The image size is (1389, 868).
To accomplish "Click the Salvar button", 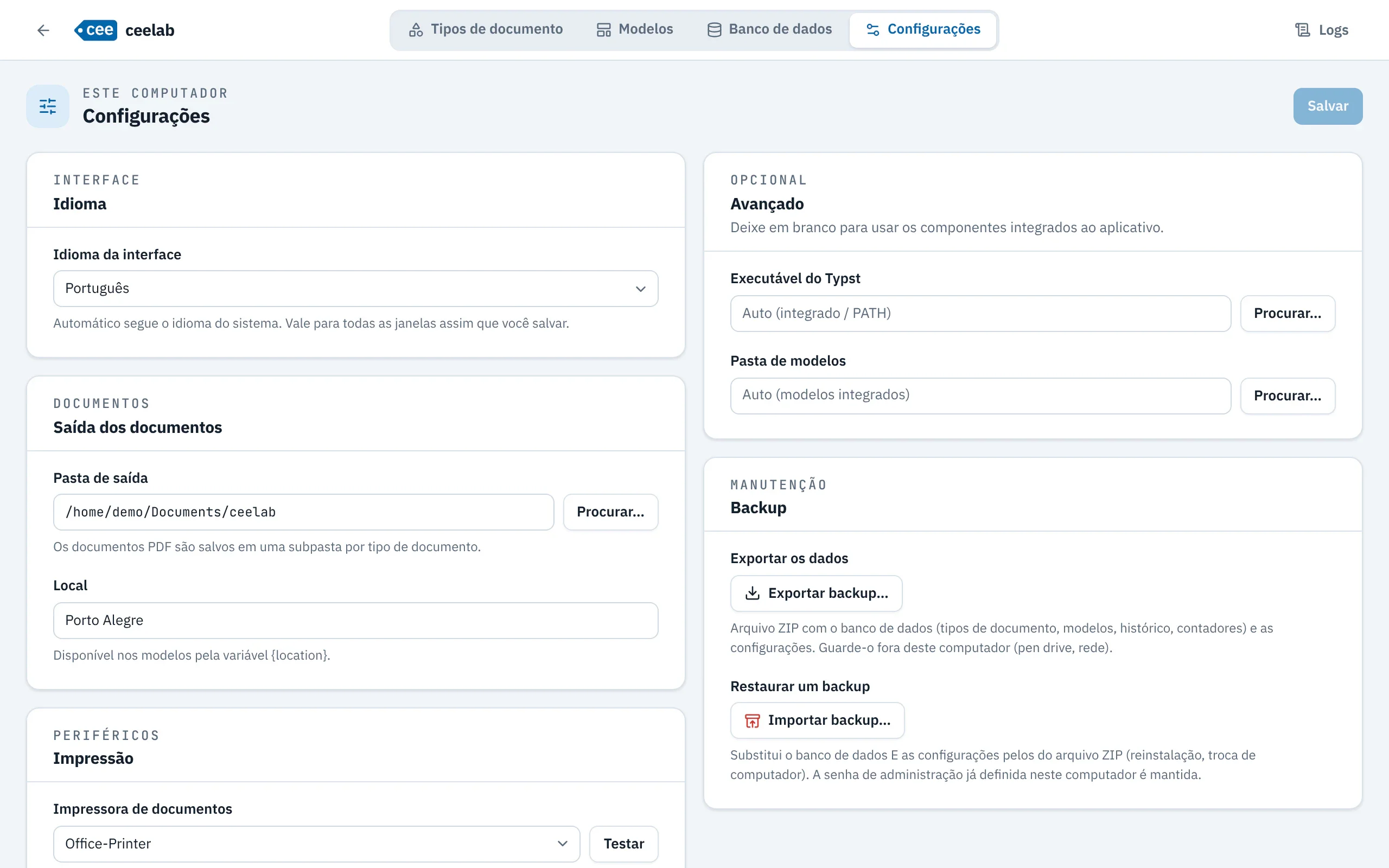I will coord(1328,106).
